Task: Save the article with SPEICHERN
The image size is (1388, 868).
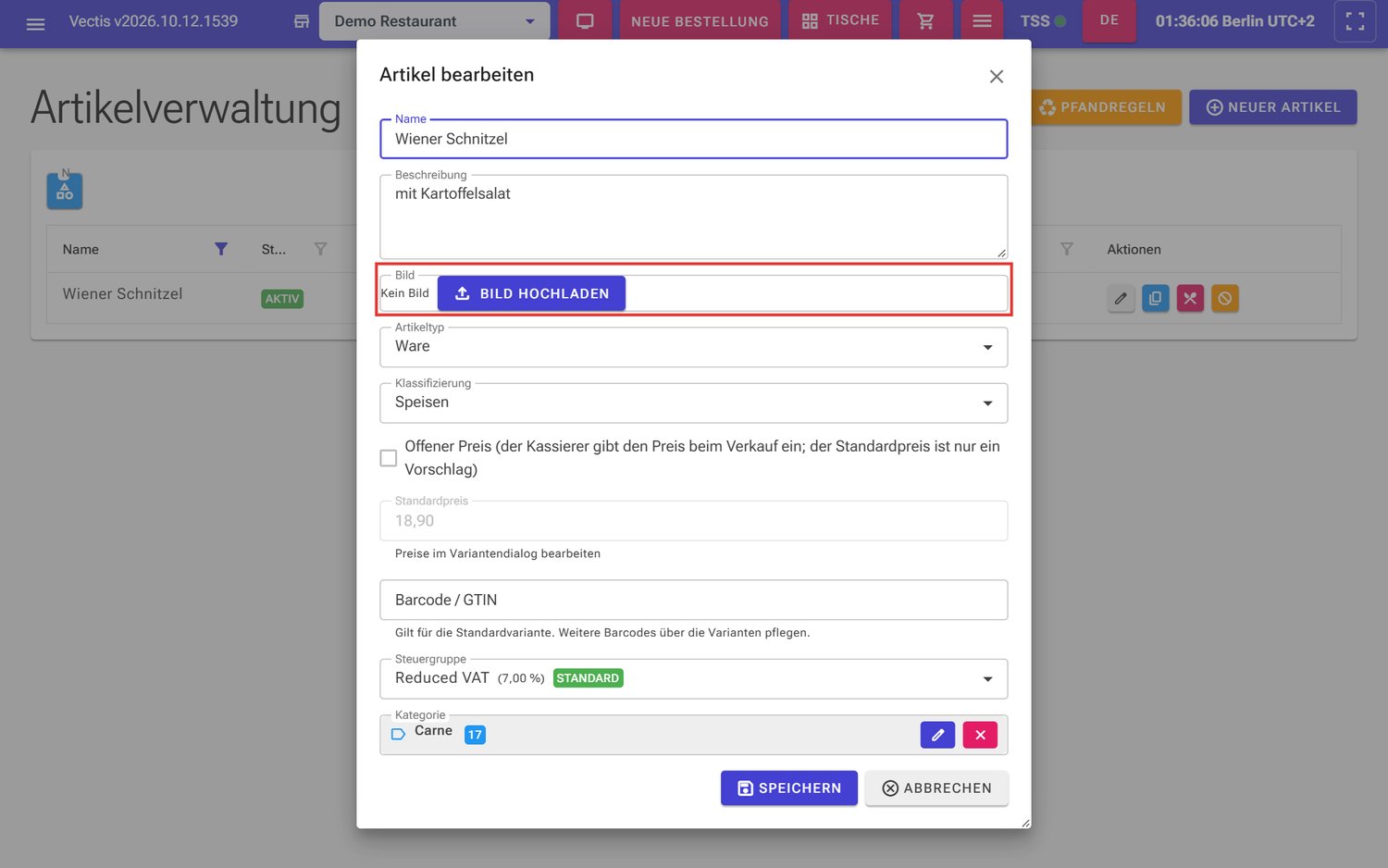Action: [x=789, y=788]
